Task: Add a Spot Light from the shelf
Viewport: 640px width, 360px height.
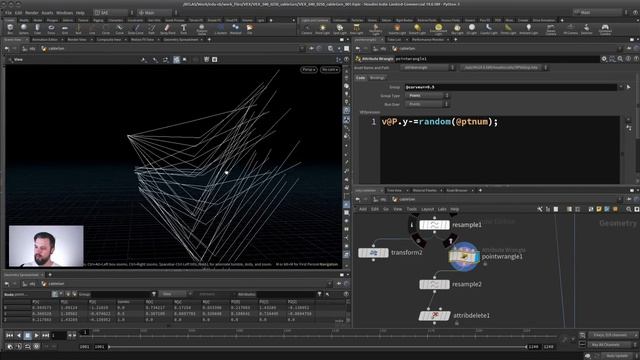Action: click(x=340, y=29)
